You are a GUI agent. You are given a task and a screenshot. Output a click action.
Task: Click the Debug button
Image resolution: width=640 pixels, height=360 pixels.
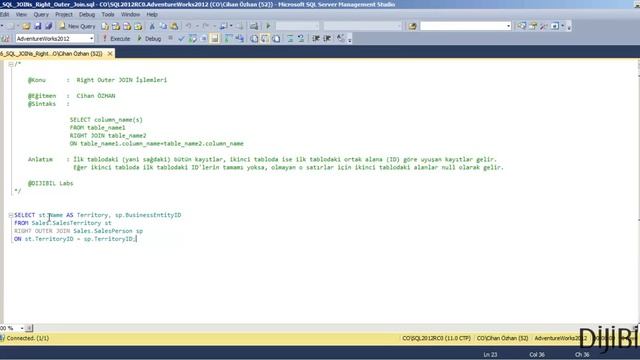tap(149, 39)
